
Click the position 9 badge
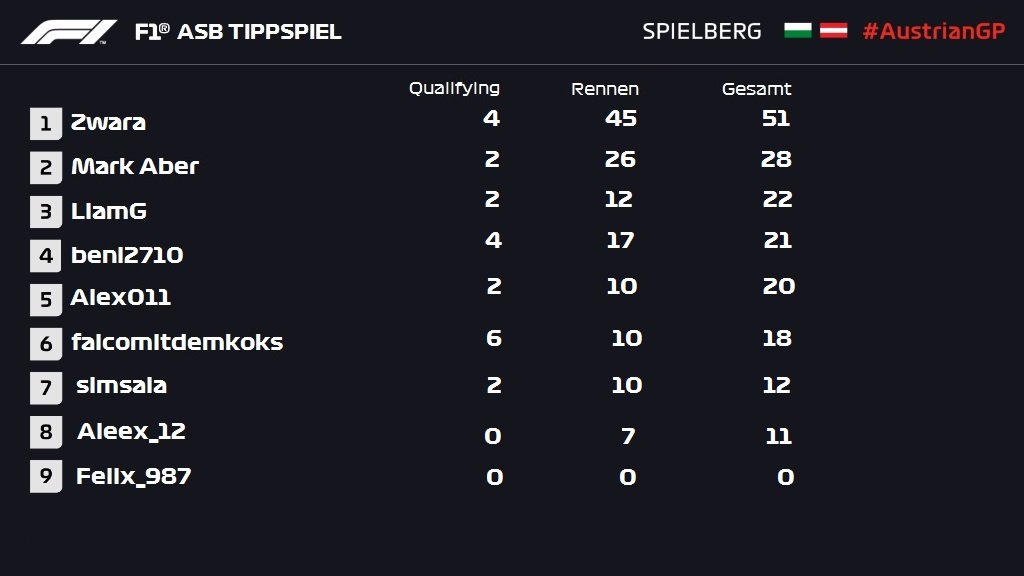[46, 476]
